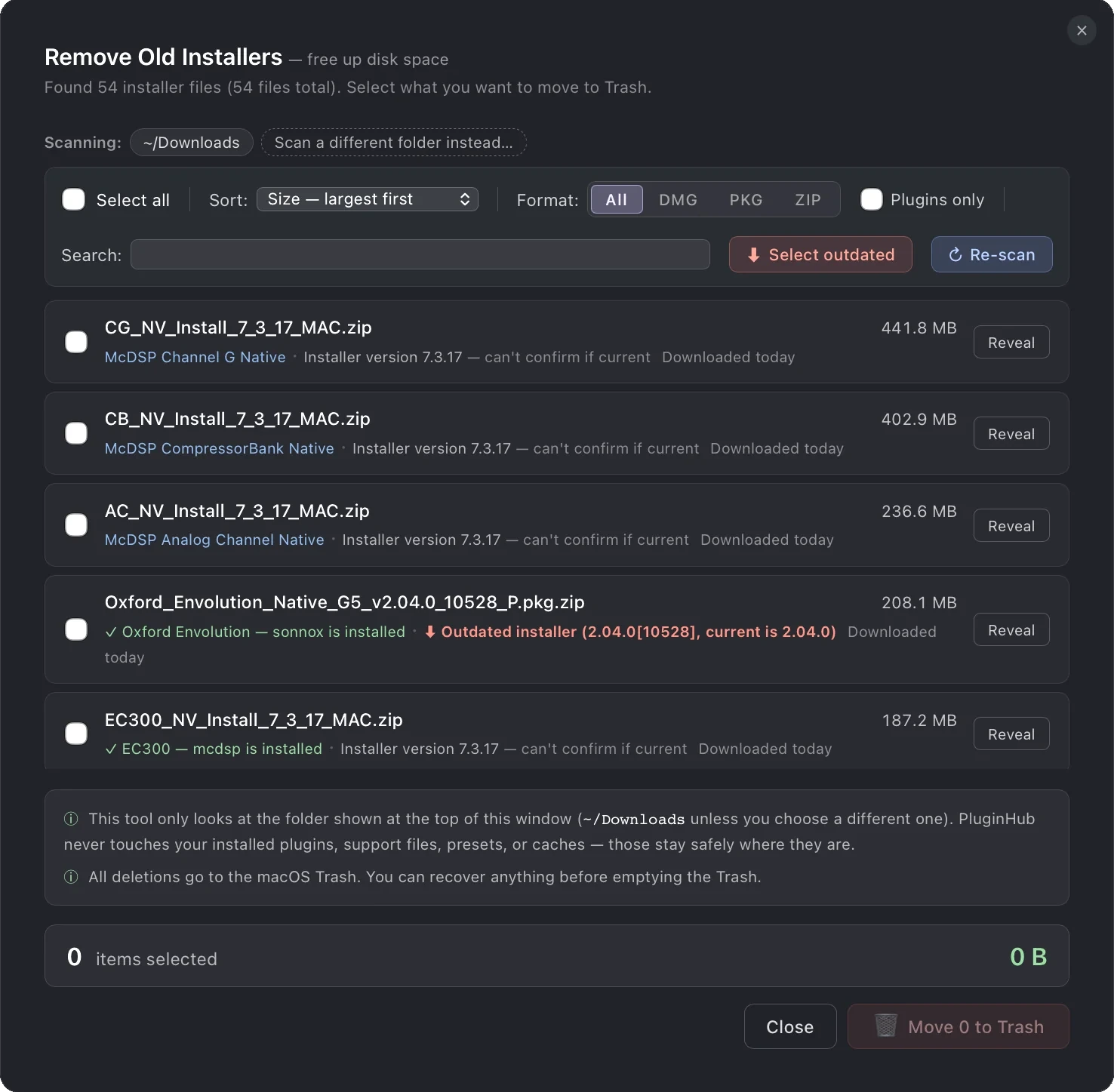1114x1092 pixels.
Task: Click the green checkmark beside EC300
Action: click(x=111, y=749)
